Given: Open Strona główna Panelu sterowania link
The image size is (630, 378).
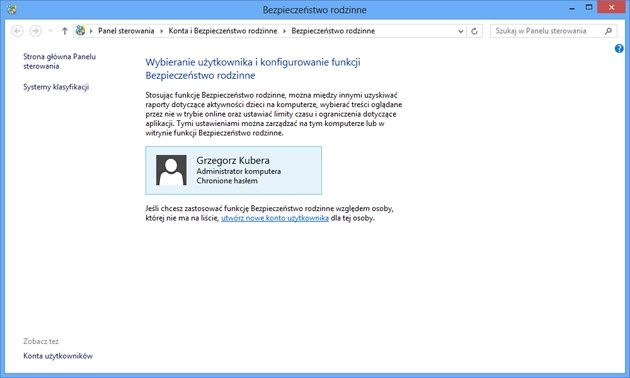Looking at the screenshot, I should pyautogui.click(x=59, y=61).
